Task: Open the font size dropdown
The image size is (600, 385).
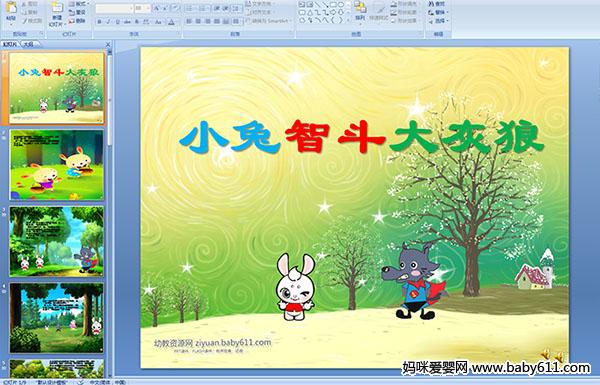Action: click(142, 8)
